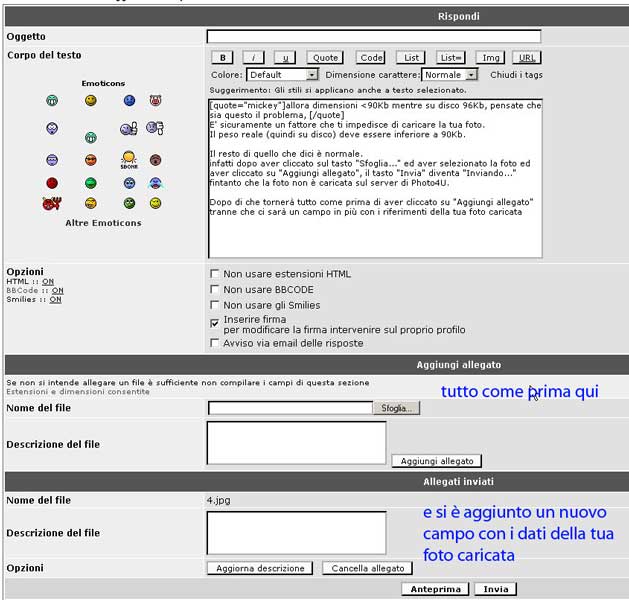This screenshot has height=600, width=629.
Task: Apply bold with the B button
Action: (x=225, y=58)
